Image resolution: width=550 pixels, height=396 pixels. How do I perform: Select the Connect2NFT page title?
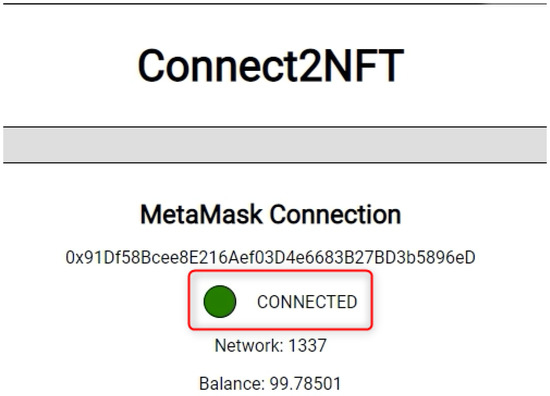(x=270, y=66)
